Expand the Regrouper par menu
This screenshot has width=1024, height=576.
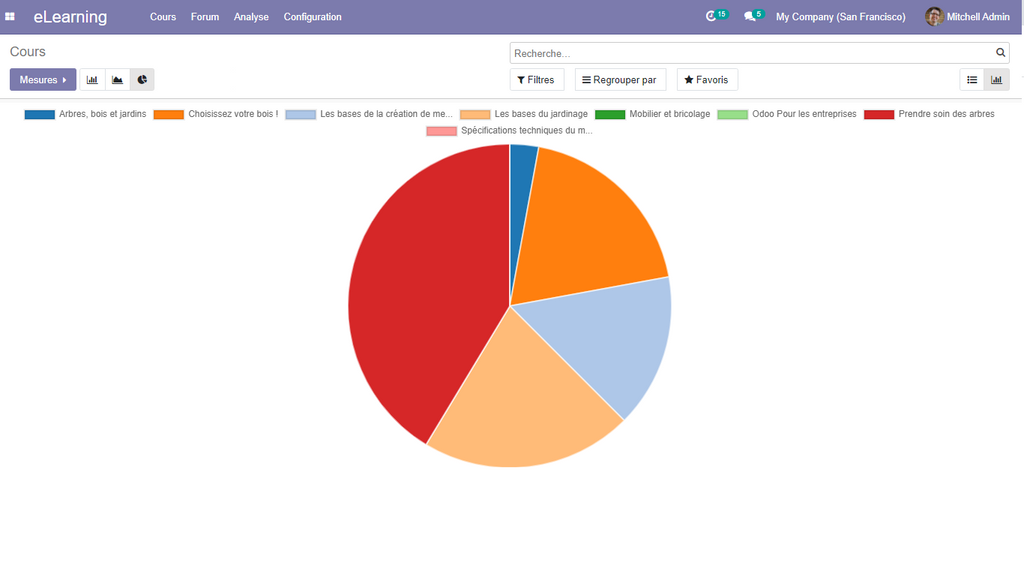pos(620,80)
